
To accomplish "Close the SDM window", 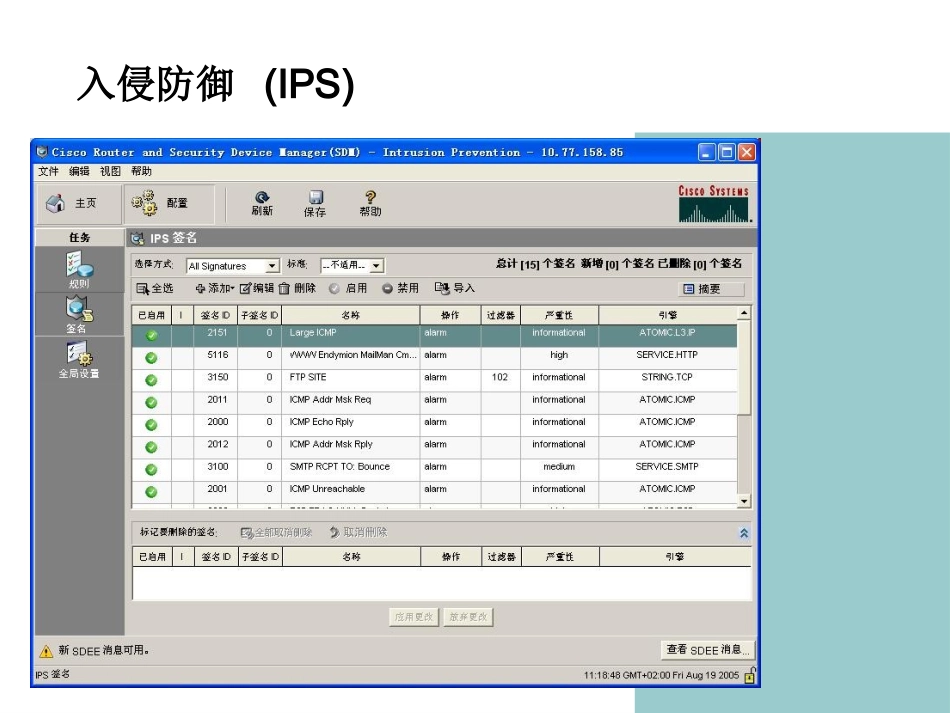I will click(746, 152).
